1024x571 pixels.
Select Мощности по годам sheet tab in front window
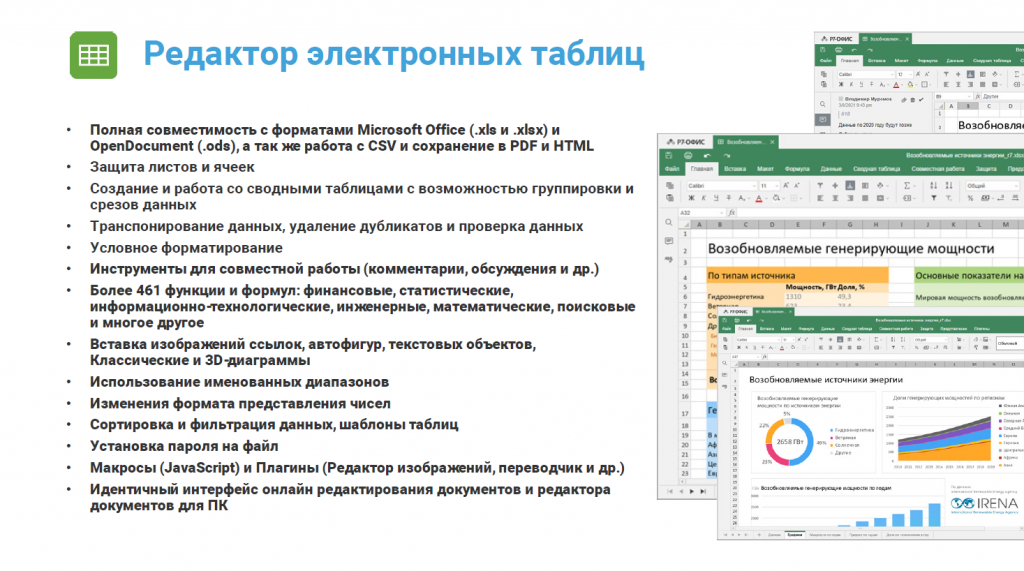(825, 534)
